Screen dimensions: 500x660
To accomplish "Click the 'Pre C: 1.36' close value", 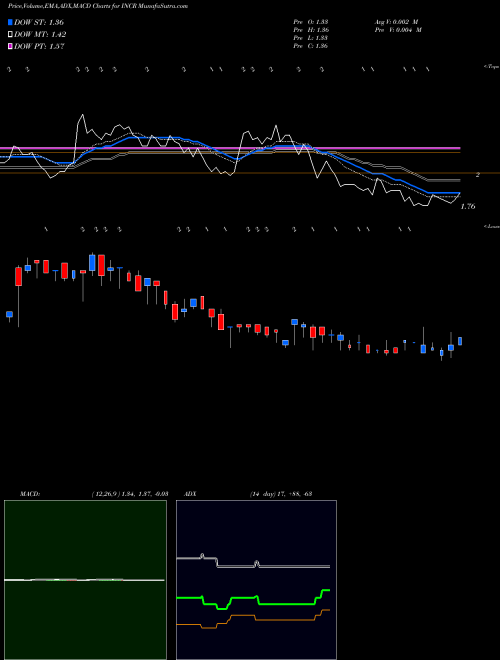I will pos(311,46).
